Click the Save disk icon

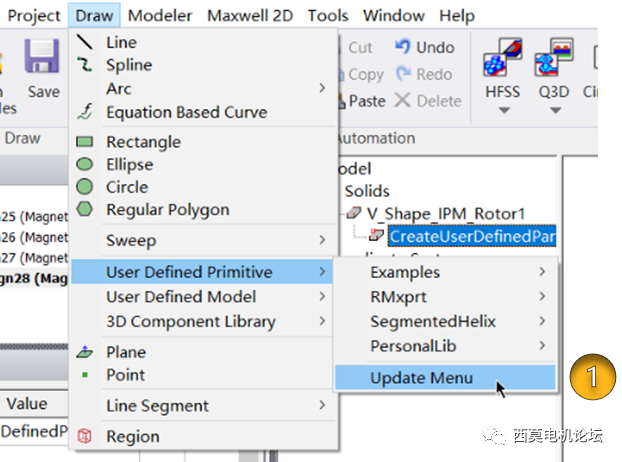coord(43,57)
